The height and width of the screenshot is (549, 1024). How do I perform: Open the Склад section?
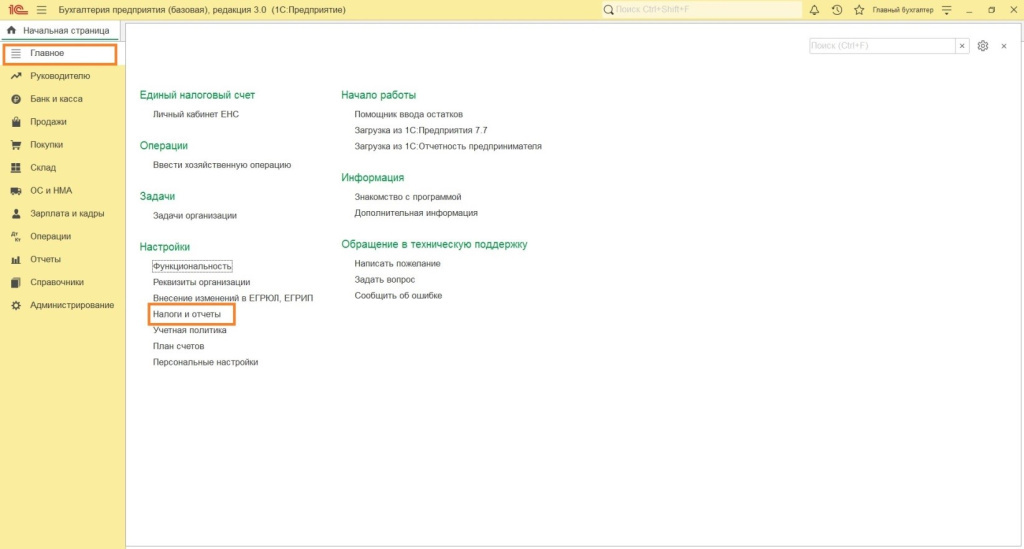tap(43, 168)
